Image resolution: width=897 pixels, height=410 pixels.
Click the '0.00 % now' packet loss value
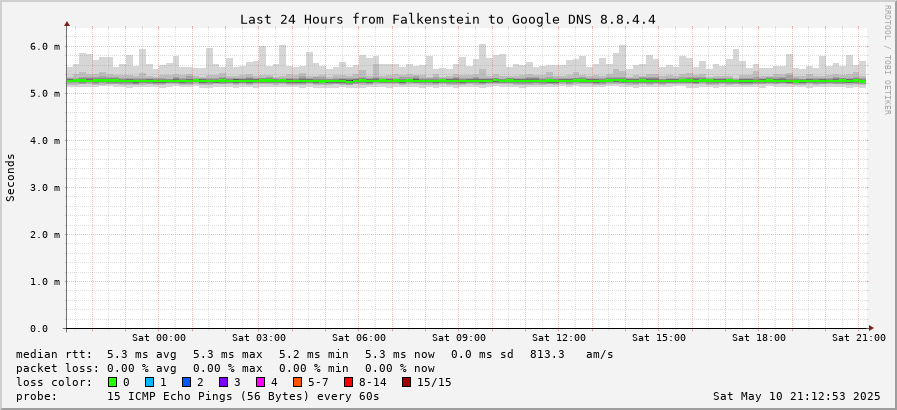point(399,368)
